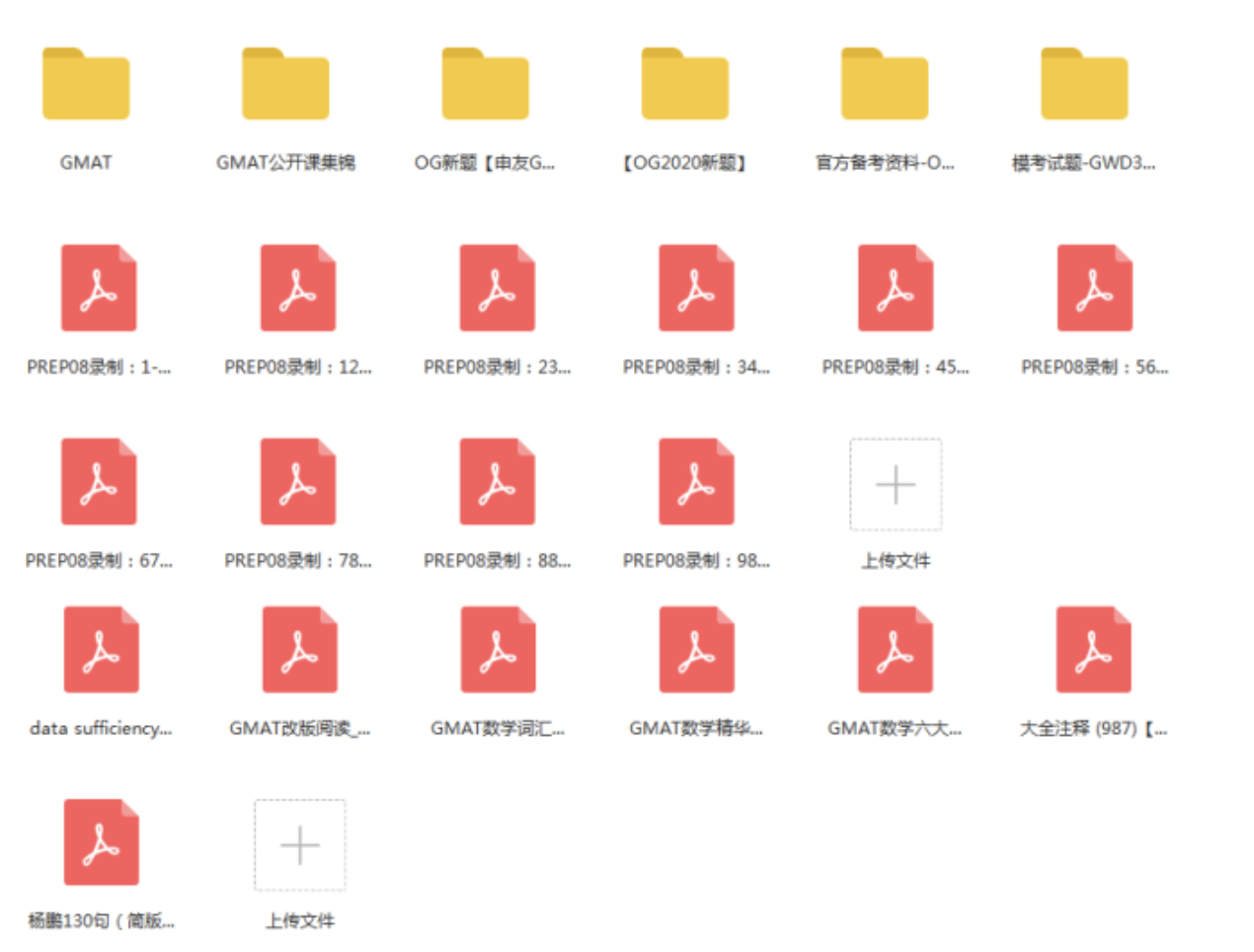Click the file name GMAT数学词汇...

[x=498, y=729]
